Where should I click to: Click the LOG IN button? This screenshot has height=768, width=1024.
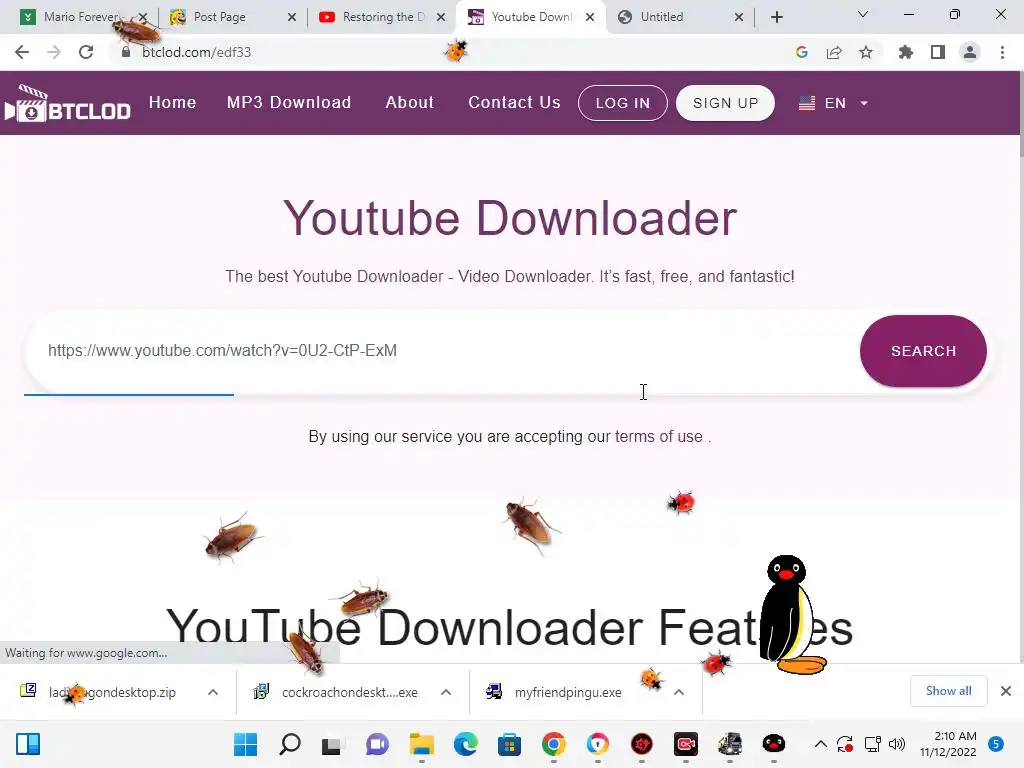click(623, 103)
